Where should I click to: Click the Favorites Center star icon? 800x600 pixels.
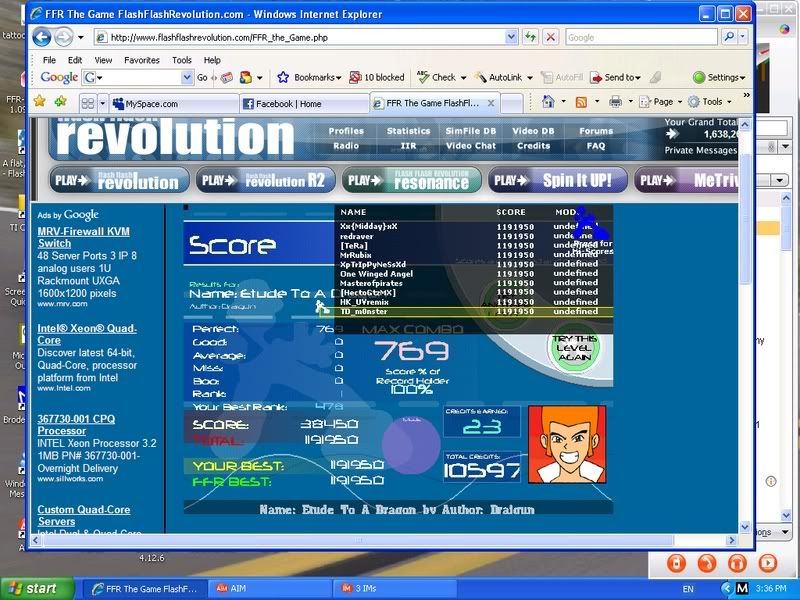point(40,102)
